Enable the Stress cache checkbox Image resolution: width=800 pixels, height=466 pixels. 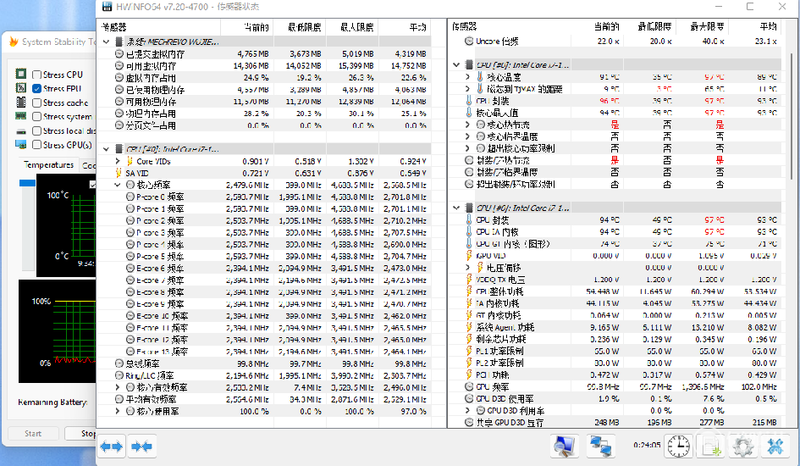point(37,103)
